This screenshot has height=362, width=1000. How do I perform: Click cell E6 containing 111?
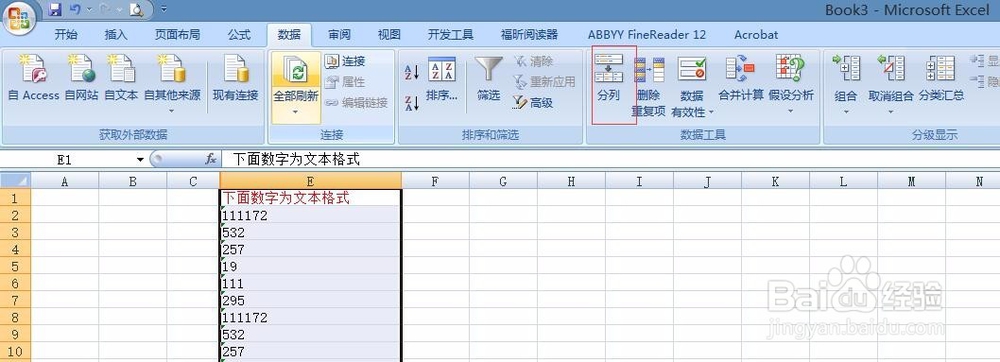pyautogui.click(x=311, y=283)
